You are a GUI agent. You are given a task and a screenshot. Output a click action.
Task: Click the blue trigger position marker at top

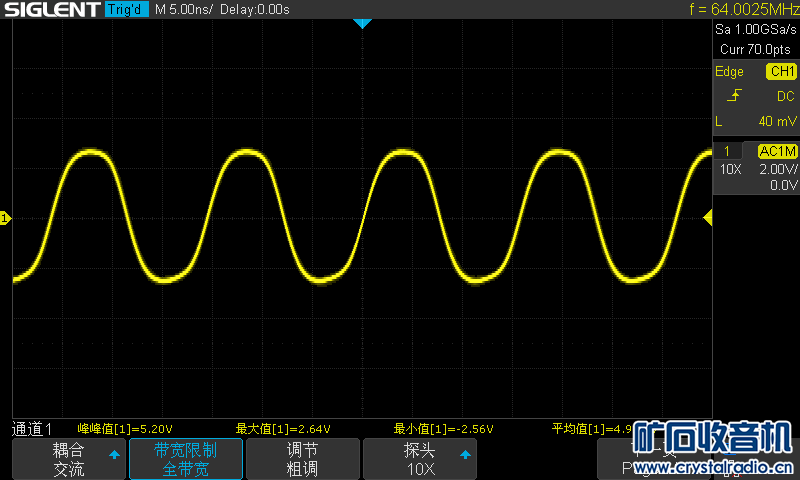click(362, 23)
